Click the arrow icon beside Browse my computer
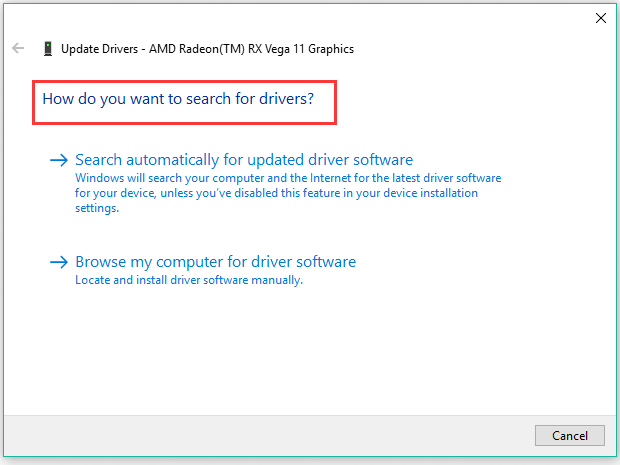This screenshot has height=465, width=620. [x=59, y=262]
